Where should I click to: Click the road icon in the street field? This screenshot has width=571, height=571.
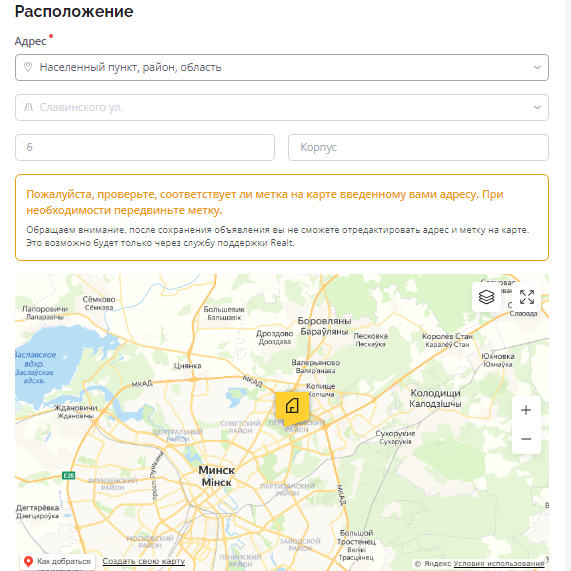[x=28, y=107]
